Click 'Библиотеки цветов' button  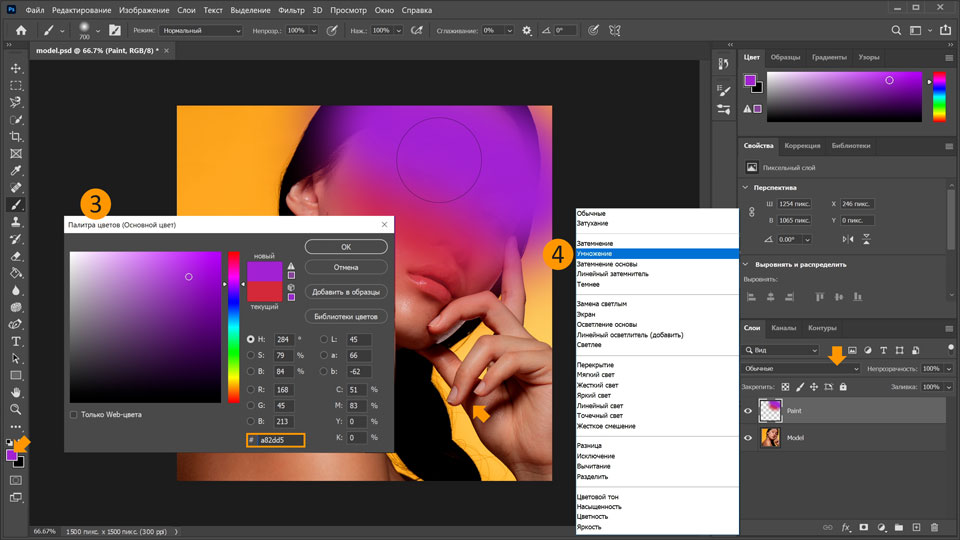point(346,317)
